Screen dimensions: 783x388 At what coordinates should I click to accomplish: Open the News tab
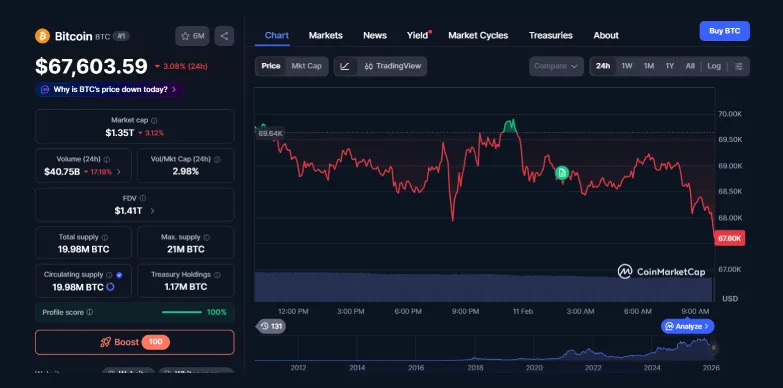[375, 35]
